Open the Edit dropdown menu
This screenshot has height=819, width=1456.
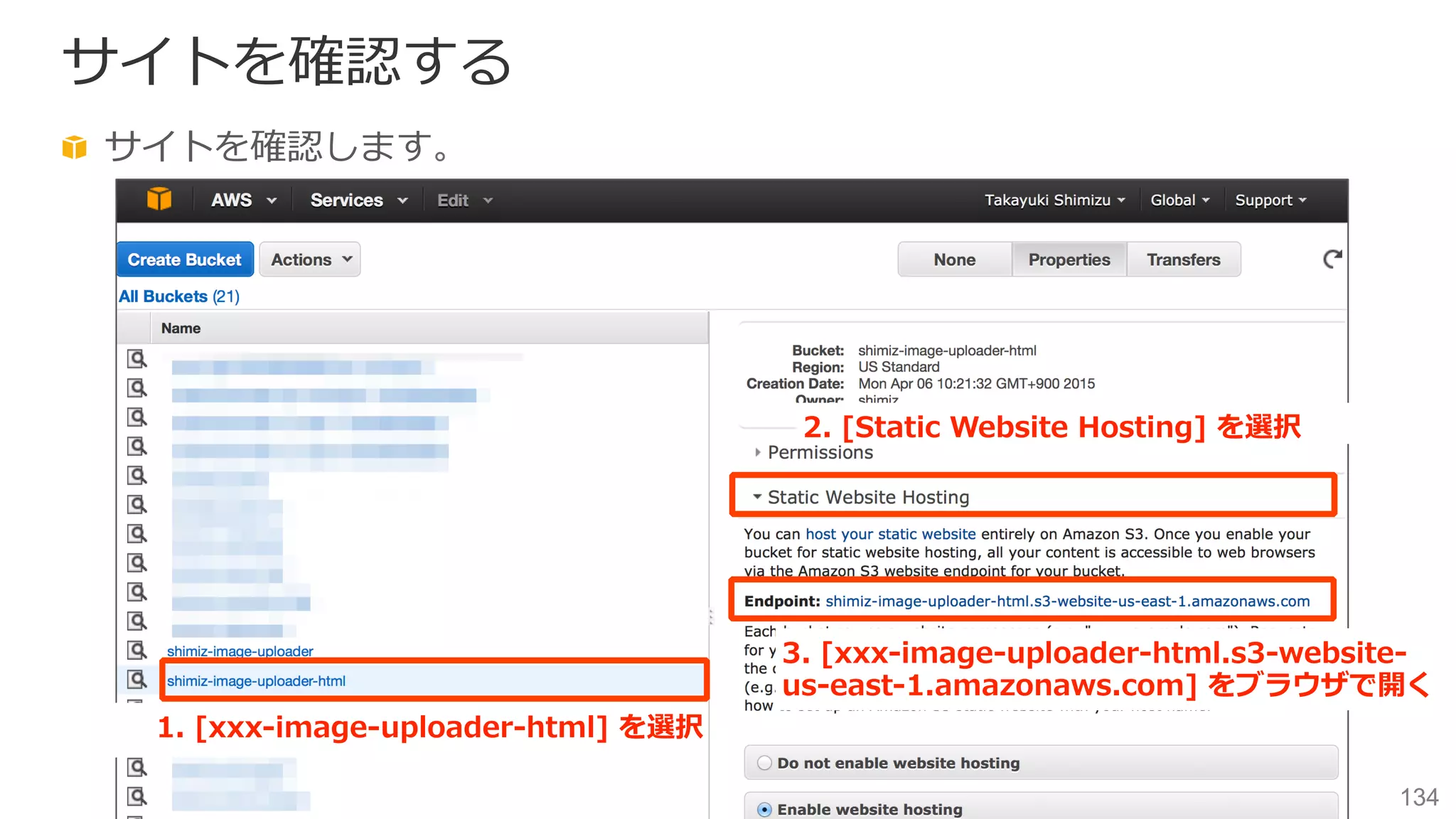[465, 200]
